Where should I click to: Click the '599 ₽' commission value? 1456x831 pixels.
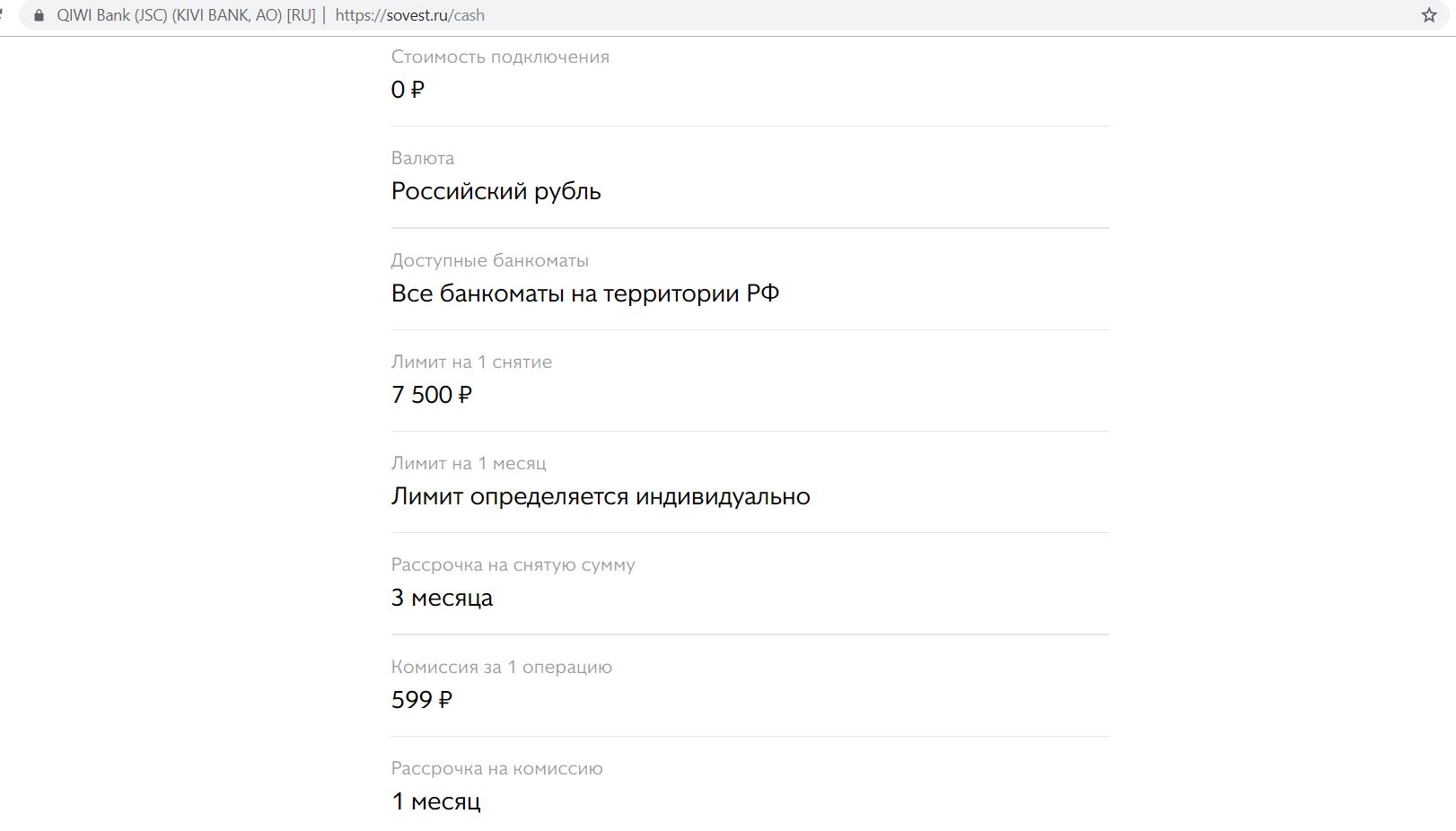(422, 700)
